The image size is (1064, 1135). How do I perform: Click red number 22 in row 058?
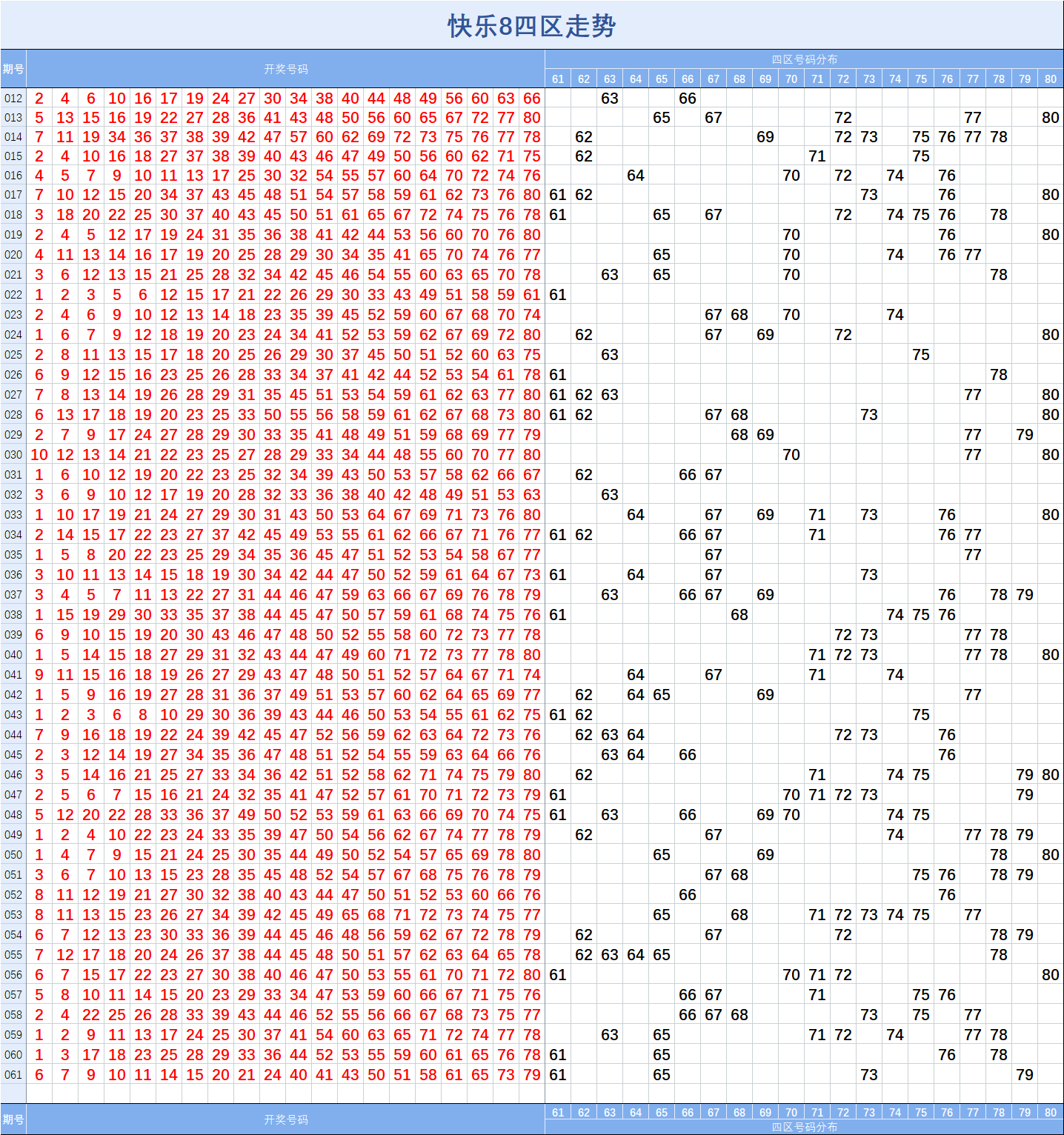(91, 1015)
